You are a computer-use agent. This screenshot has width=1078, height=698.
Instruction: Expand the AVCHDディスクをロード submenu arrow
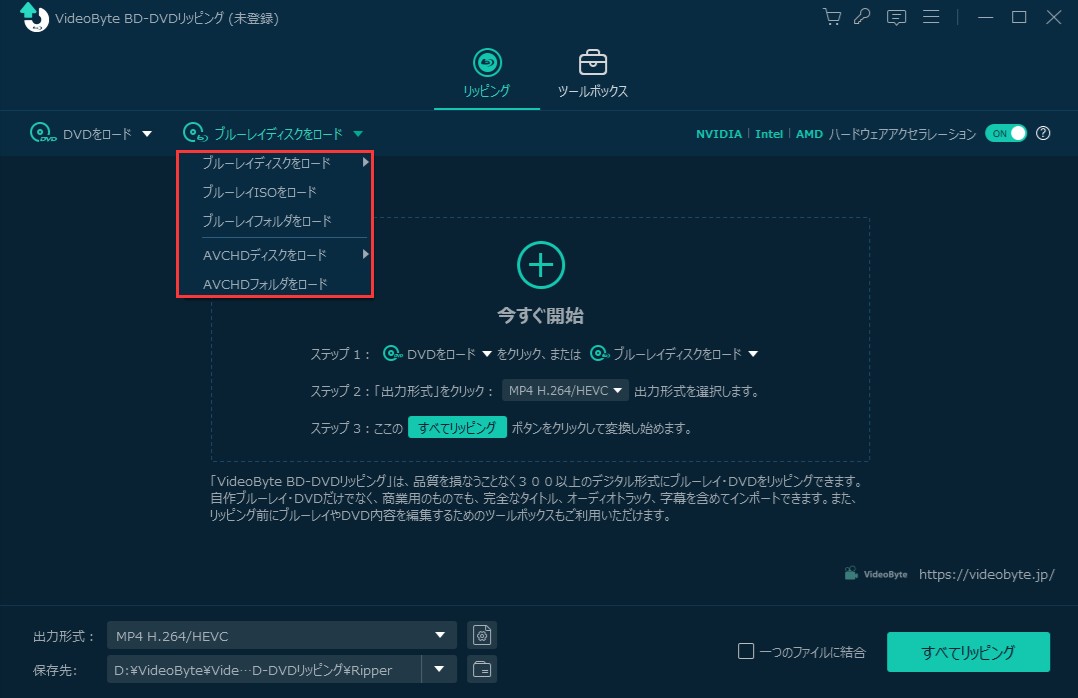pos(365,254)
